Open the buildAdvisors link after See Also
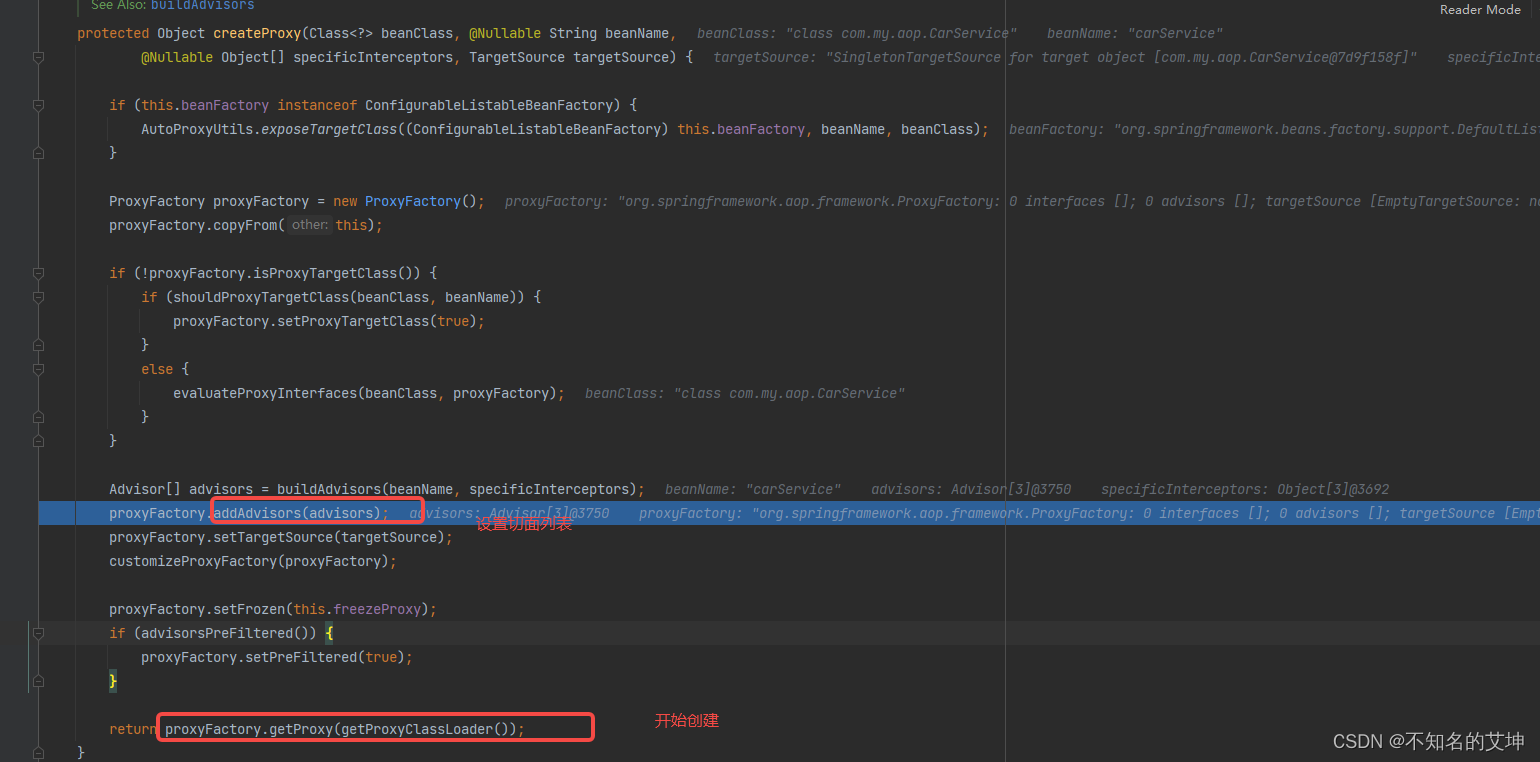Image resolution: width=1540 pixels, height=762 pixels. click(203, 5)
